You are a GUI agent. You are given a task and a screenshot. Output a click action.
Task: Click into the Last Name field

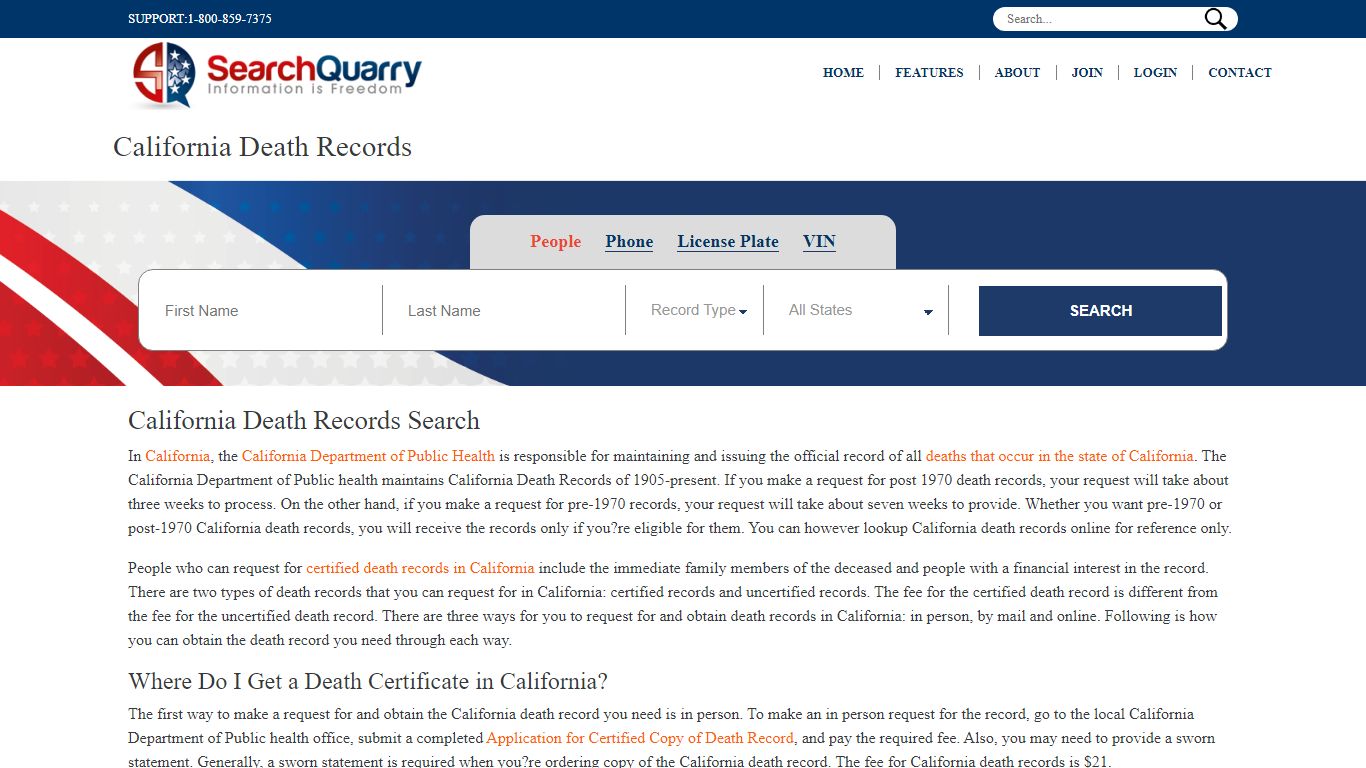click(x=505, y=311)
